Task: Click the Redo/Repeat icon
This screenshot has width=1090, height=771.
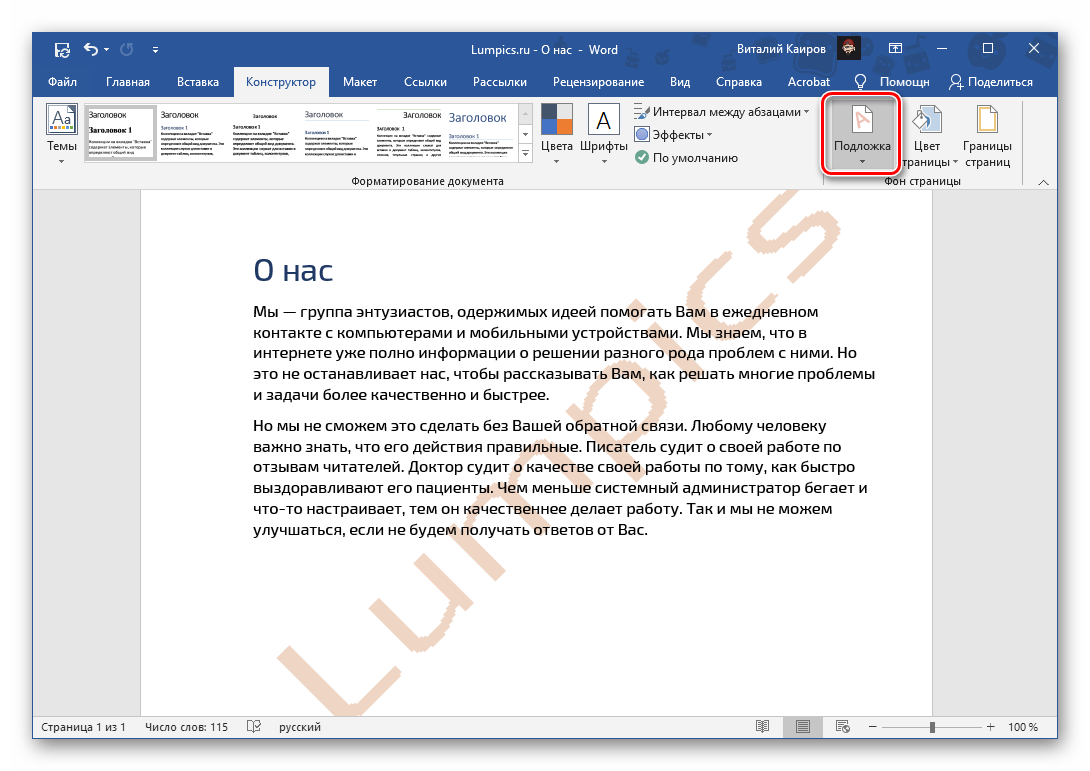Action: [127, 49]
